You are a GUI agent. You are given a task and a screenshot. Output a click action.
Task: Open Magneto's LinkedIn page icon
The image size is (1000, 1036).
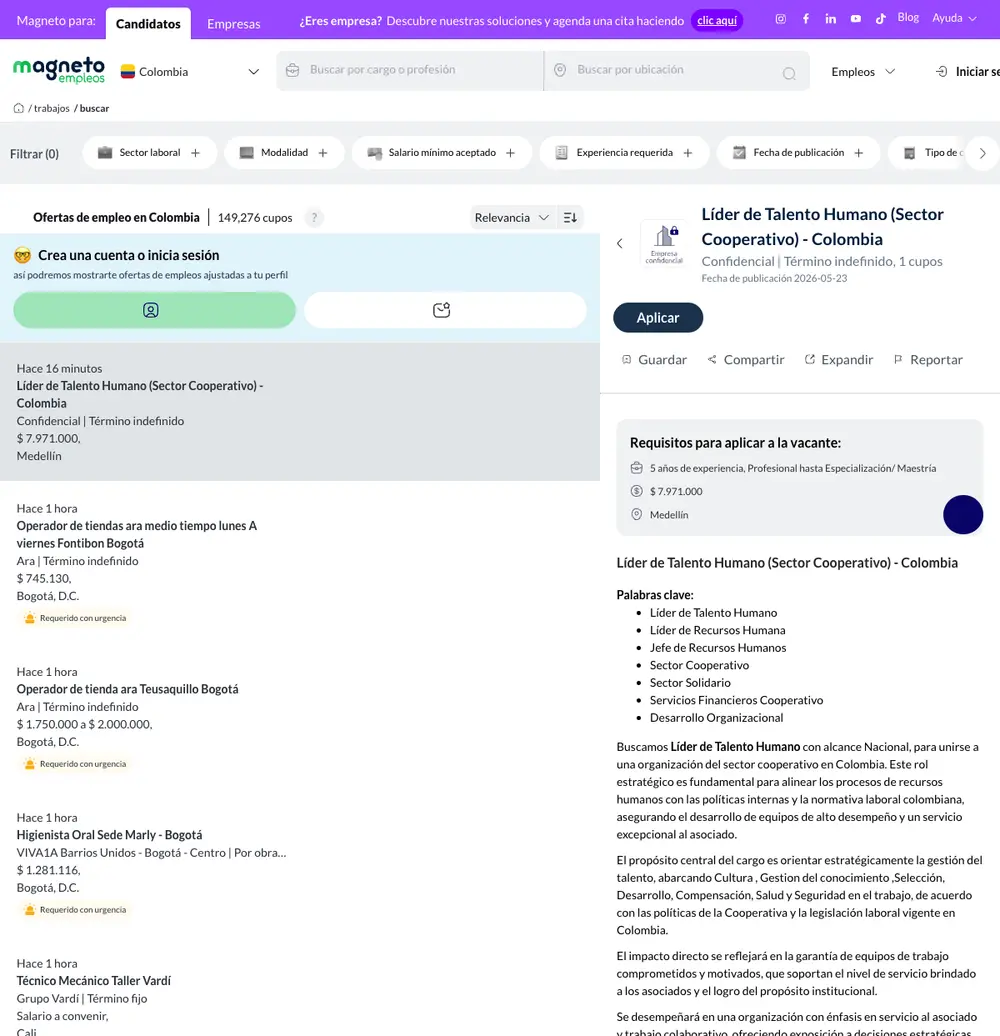point(830,18)
